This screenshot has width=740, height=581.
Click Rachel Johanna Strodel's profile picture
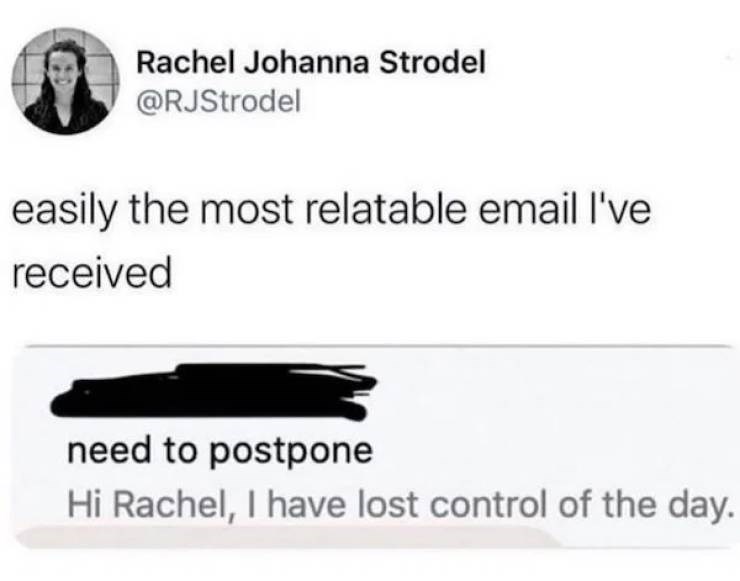(65, 80)
